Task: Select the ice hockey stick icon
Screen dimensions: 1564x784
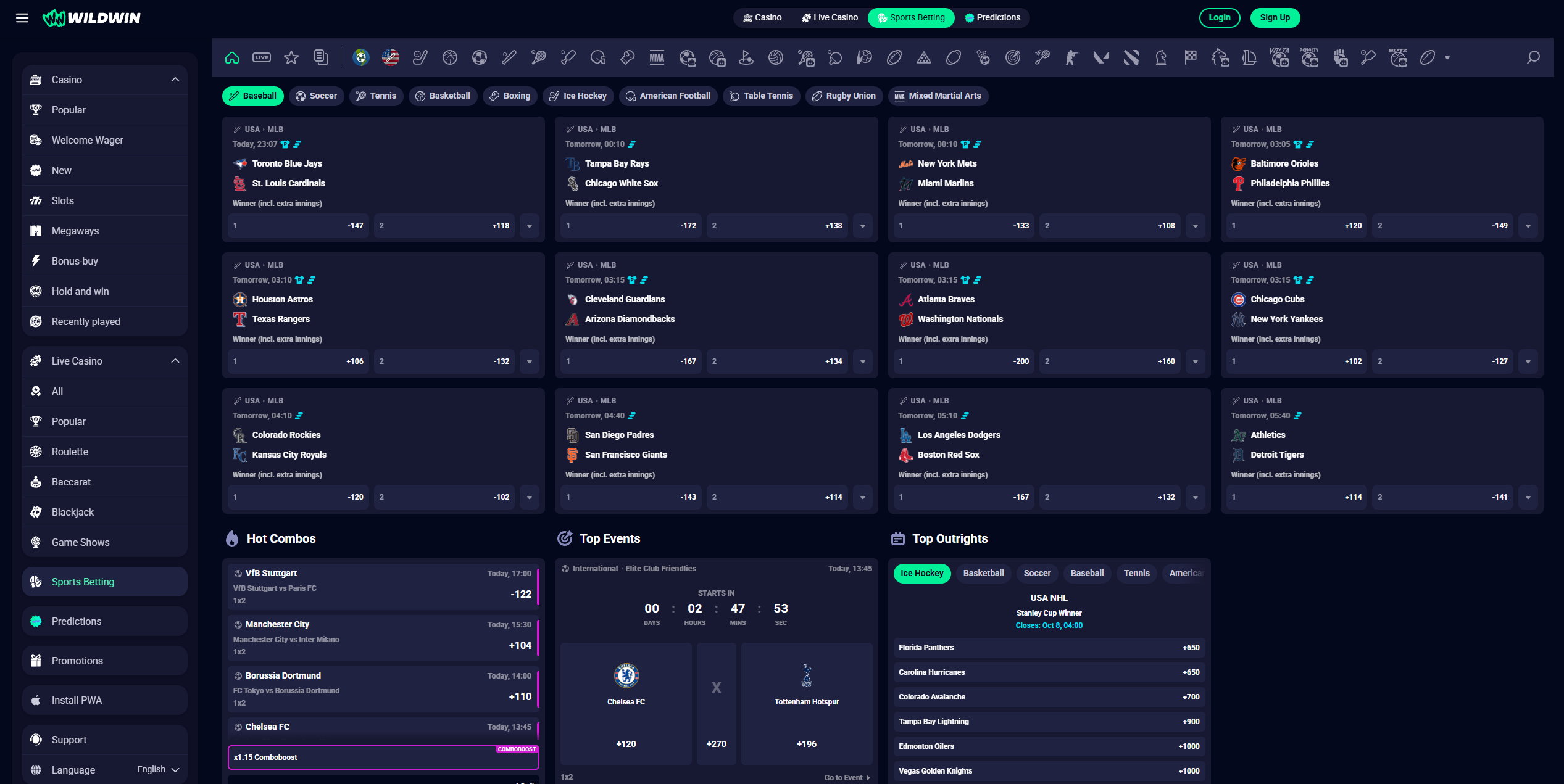Action: (x=420, y=58)
